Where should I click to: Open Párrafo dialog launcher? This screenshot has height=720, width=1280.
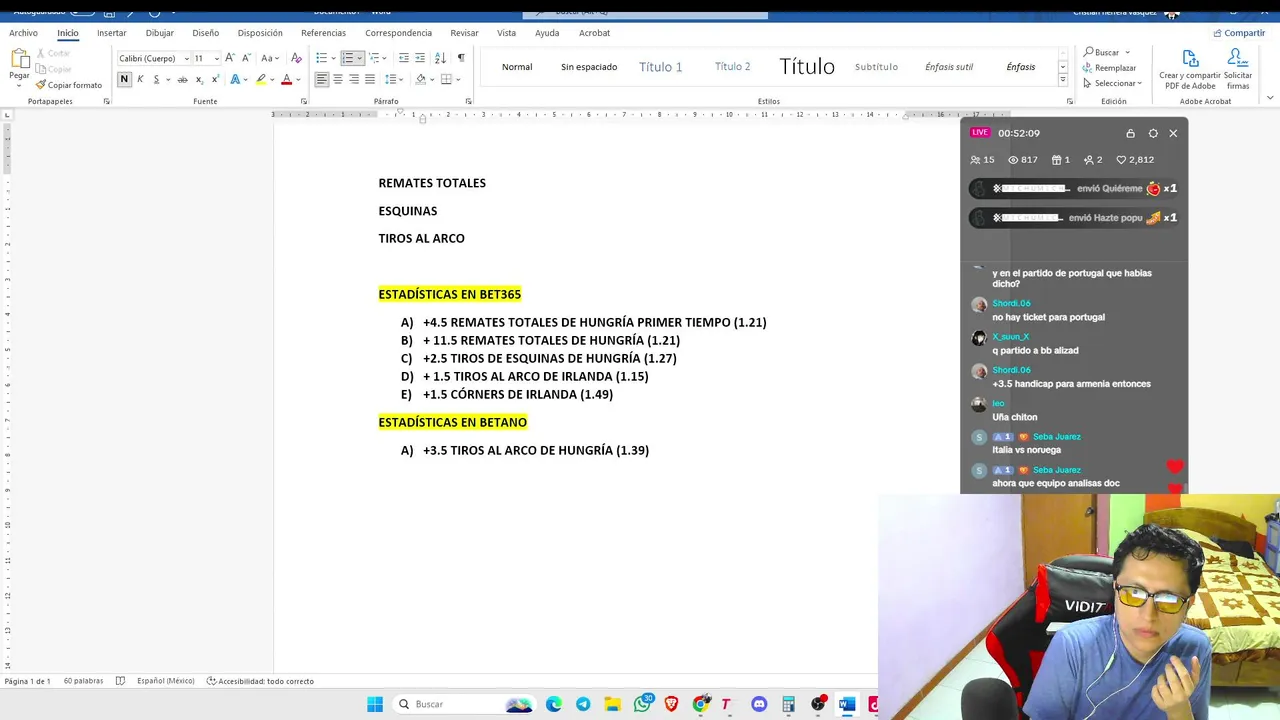click(x=469, y=101)
